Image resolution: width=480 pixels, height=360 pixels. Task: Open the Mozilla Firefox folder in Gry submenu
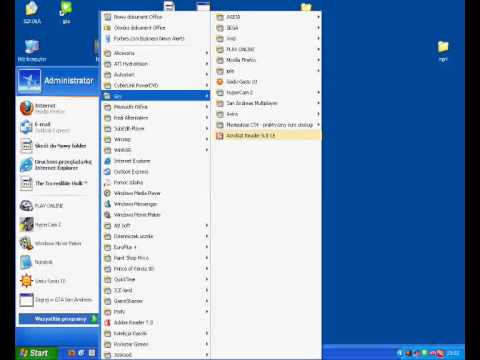pos(267,60)
